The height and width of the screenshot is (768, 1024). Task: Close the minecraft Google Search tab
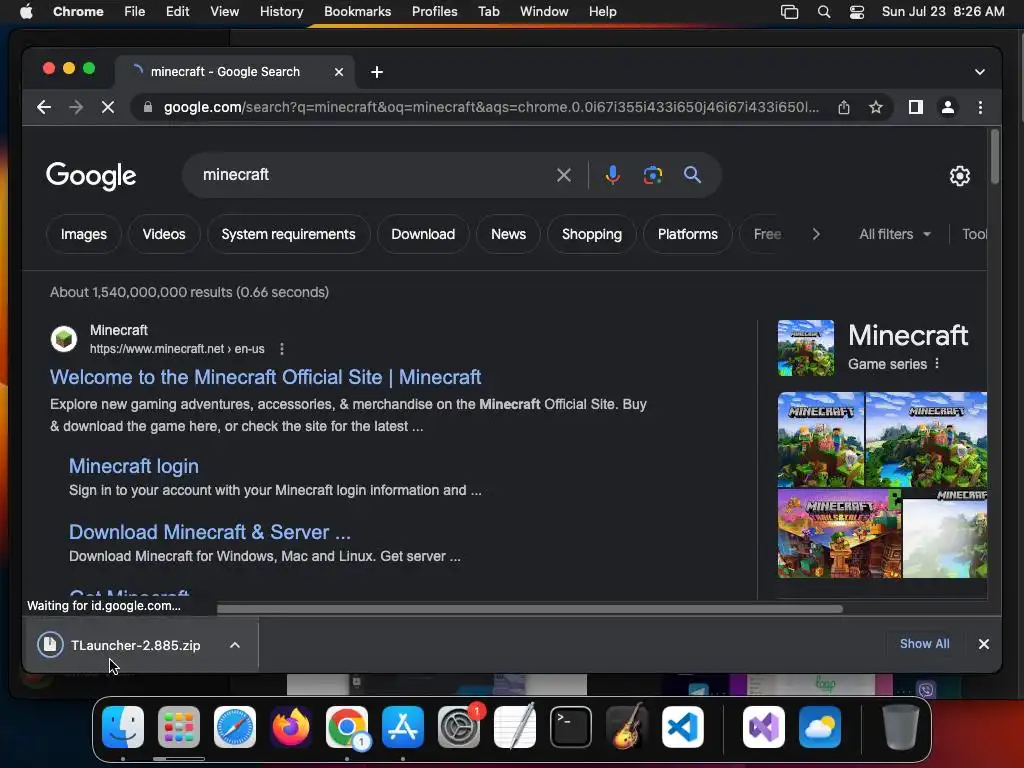[339, 72]
